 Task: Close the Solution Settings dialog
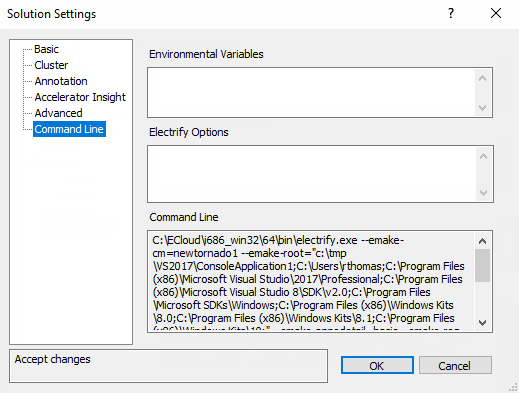pos(496,13)
